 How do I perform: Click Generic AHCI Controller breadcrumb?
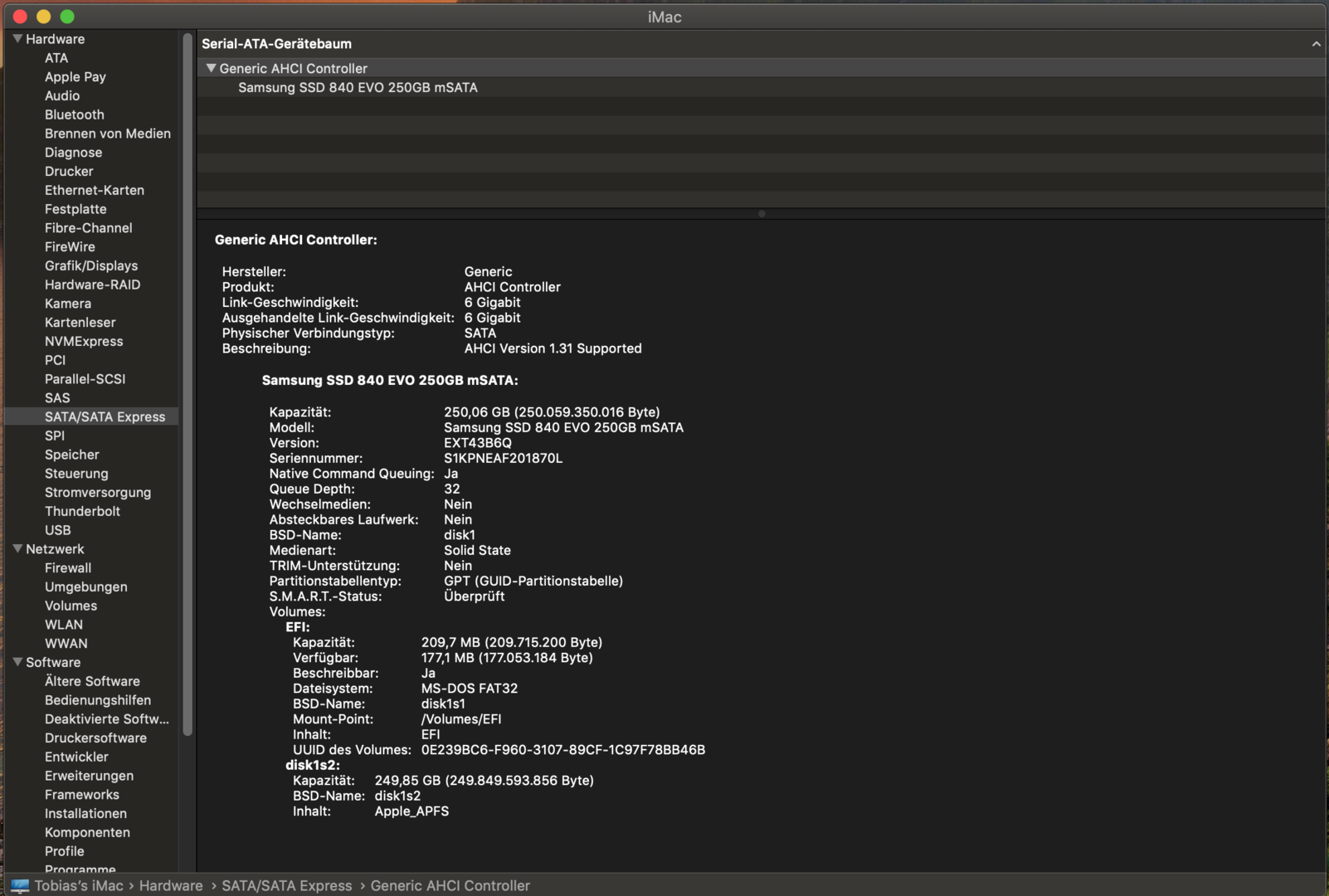click(x=450, y=886)
